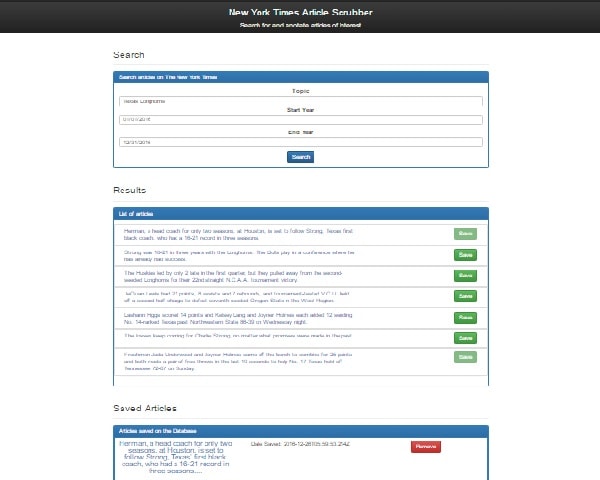
Task: Click the 'List of articles' panel header
Action: (301, 214)
